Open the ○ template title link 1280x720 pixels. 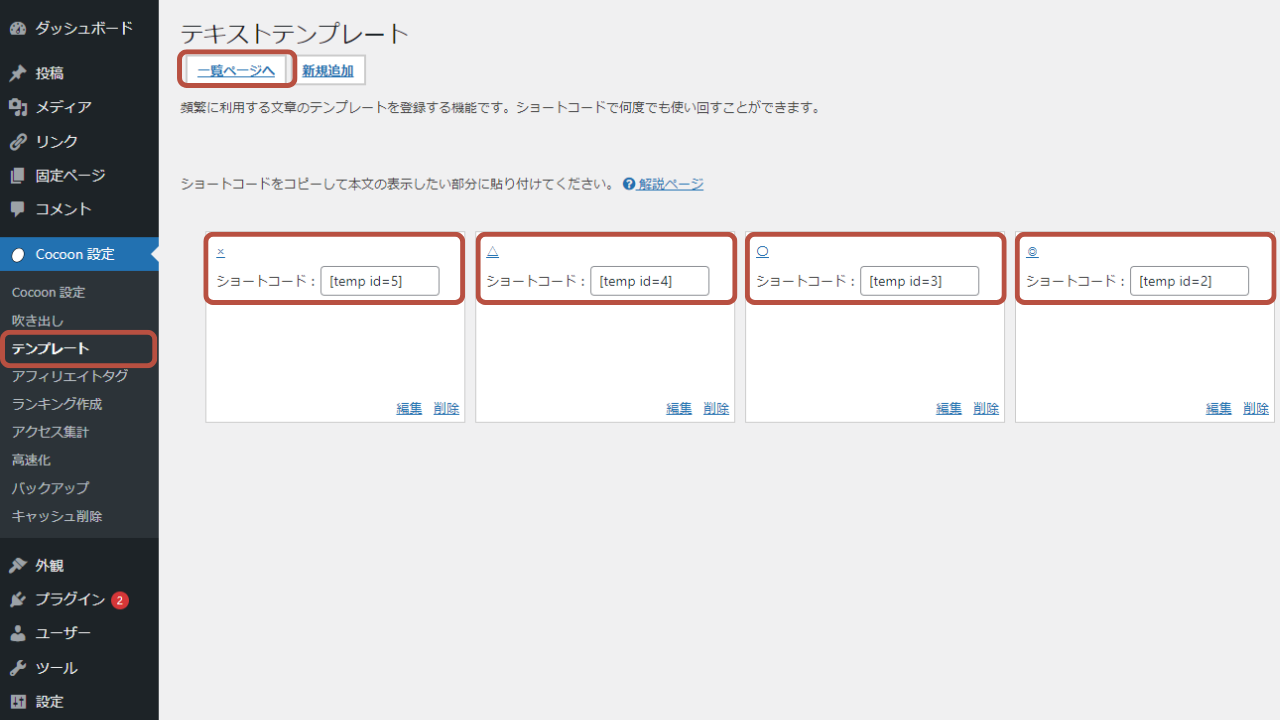click(762, 251)
